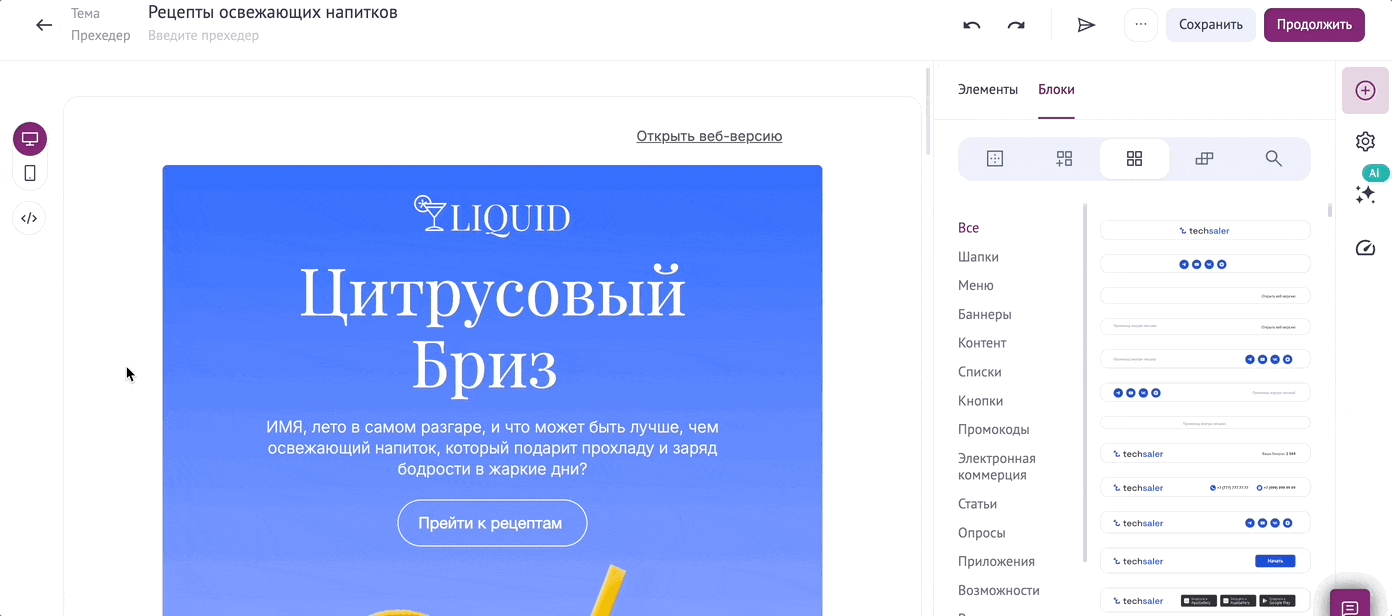Screen dimensions: 1392x616
Task: Click the category list scrollbar
Action: point(1085,382)
